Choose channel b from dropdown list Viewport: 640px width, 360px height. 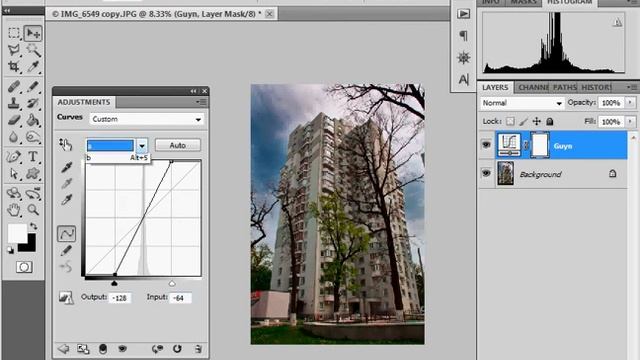(118, 158)
